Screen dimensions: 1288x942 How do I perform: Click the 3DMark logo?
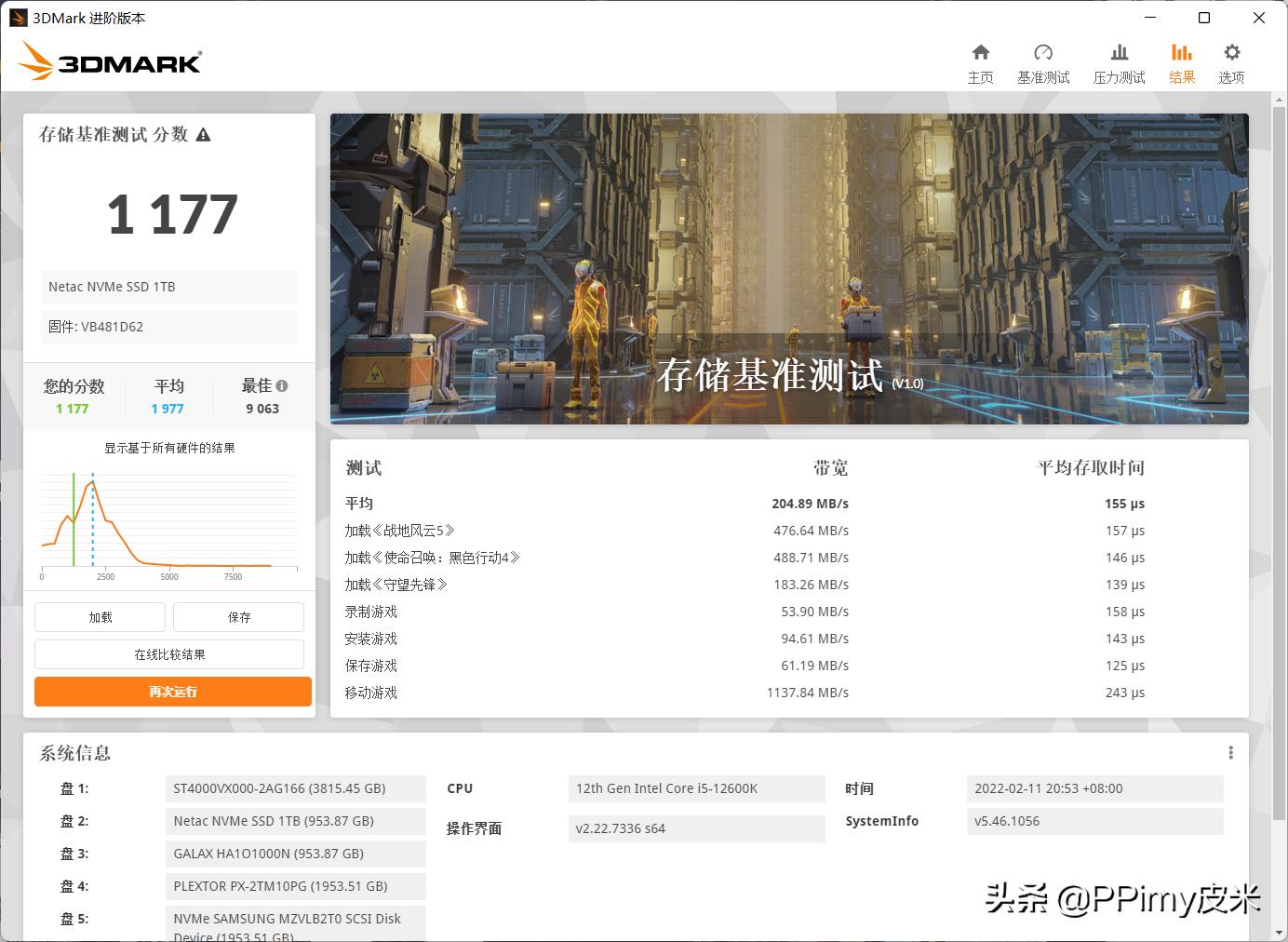[x=109, y=60]
